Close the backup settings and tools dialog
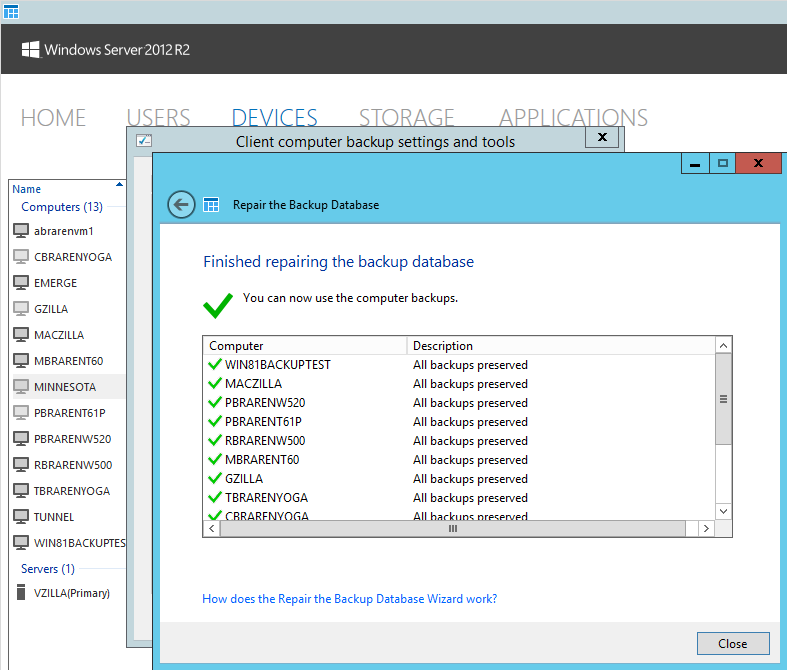The width and height of the screenshot is (787, 670). point(602,137)
